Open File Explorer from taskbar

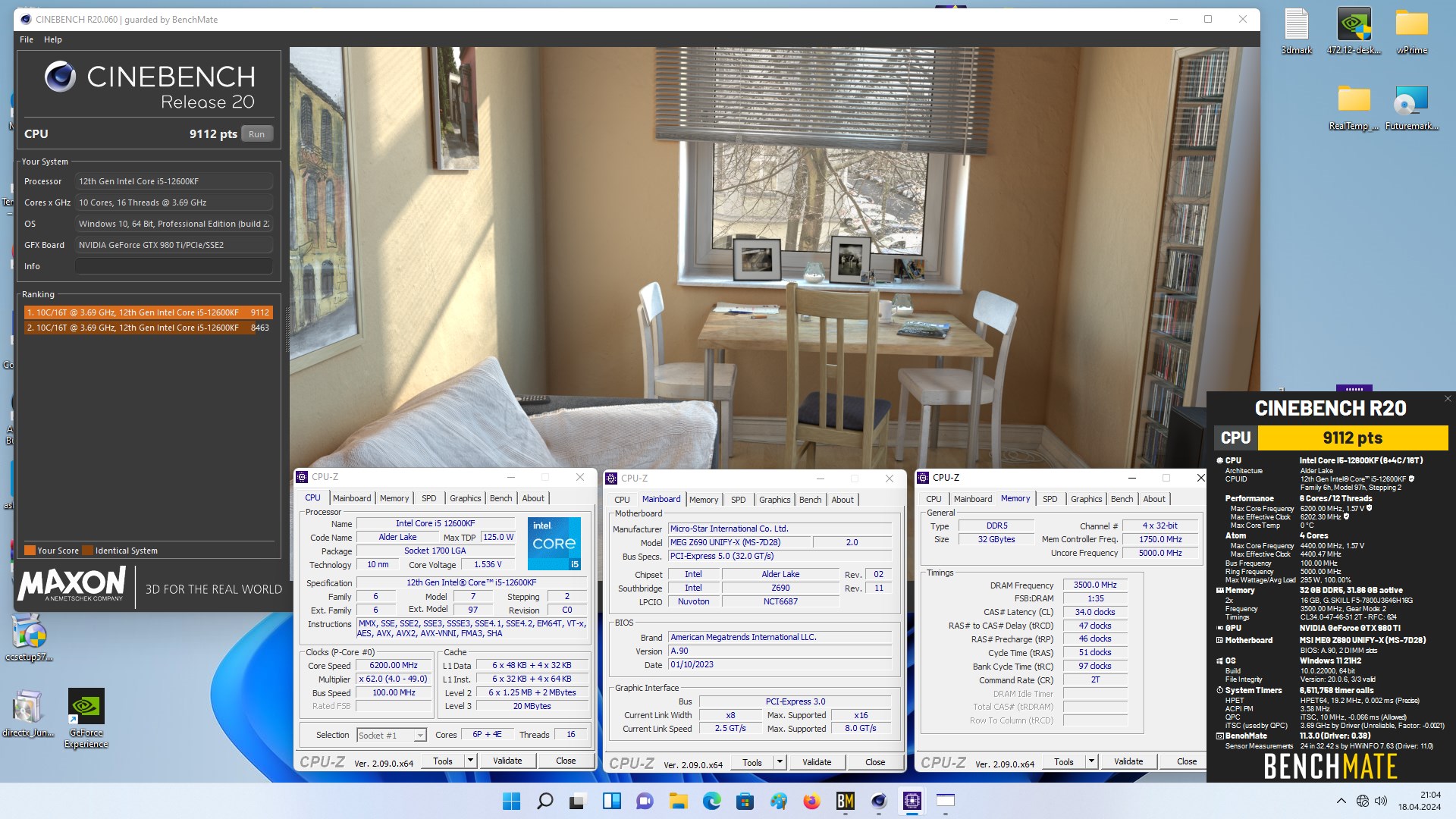click(x=678, y=801)
